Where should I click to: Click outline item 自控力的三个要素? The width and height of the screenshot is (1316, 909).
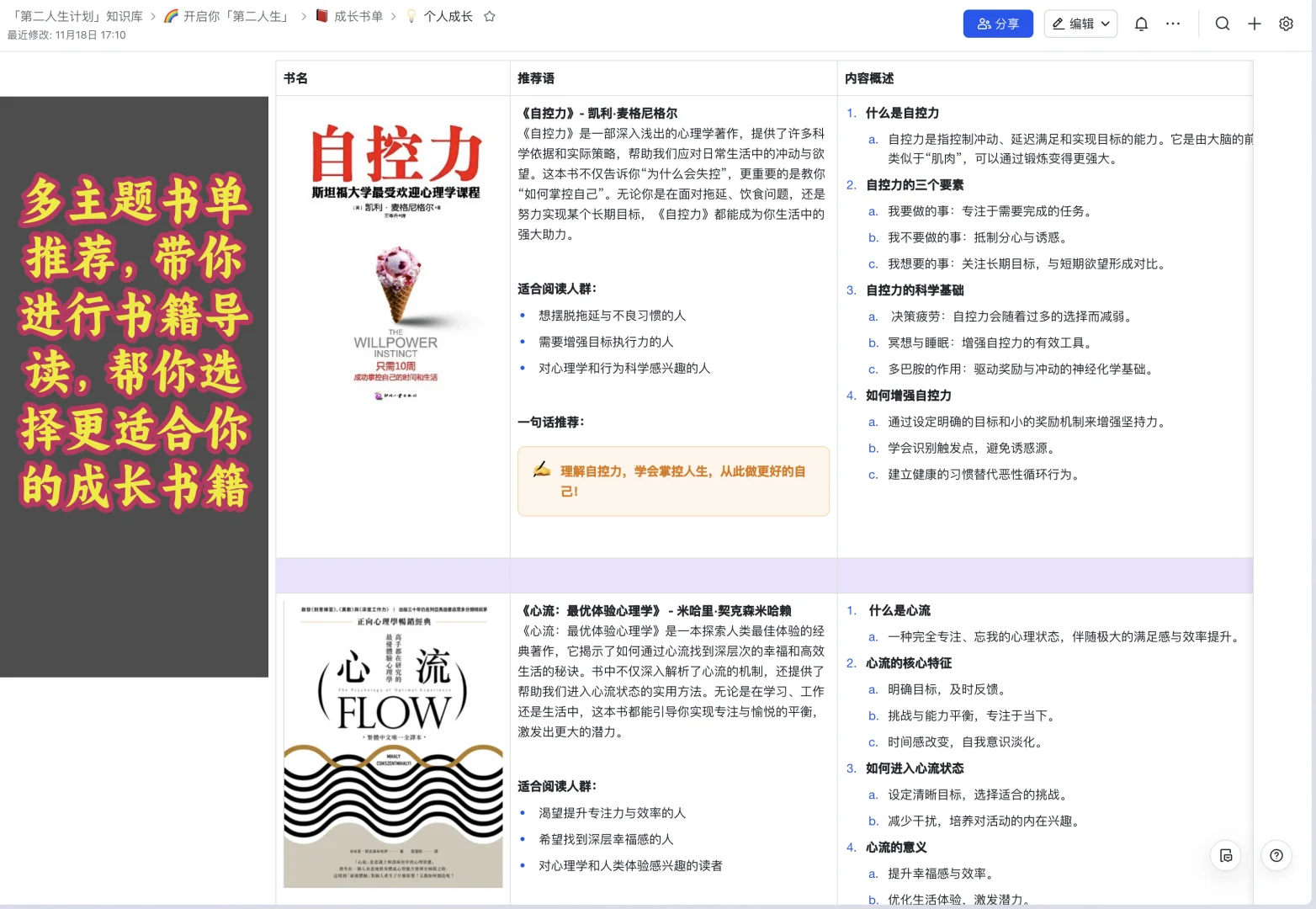pyautogui.click(x=915, y=184)
